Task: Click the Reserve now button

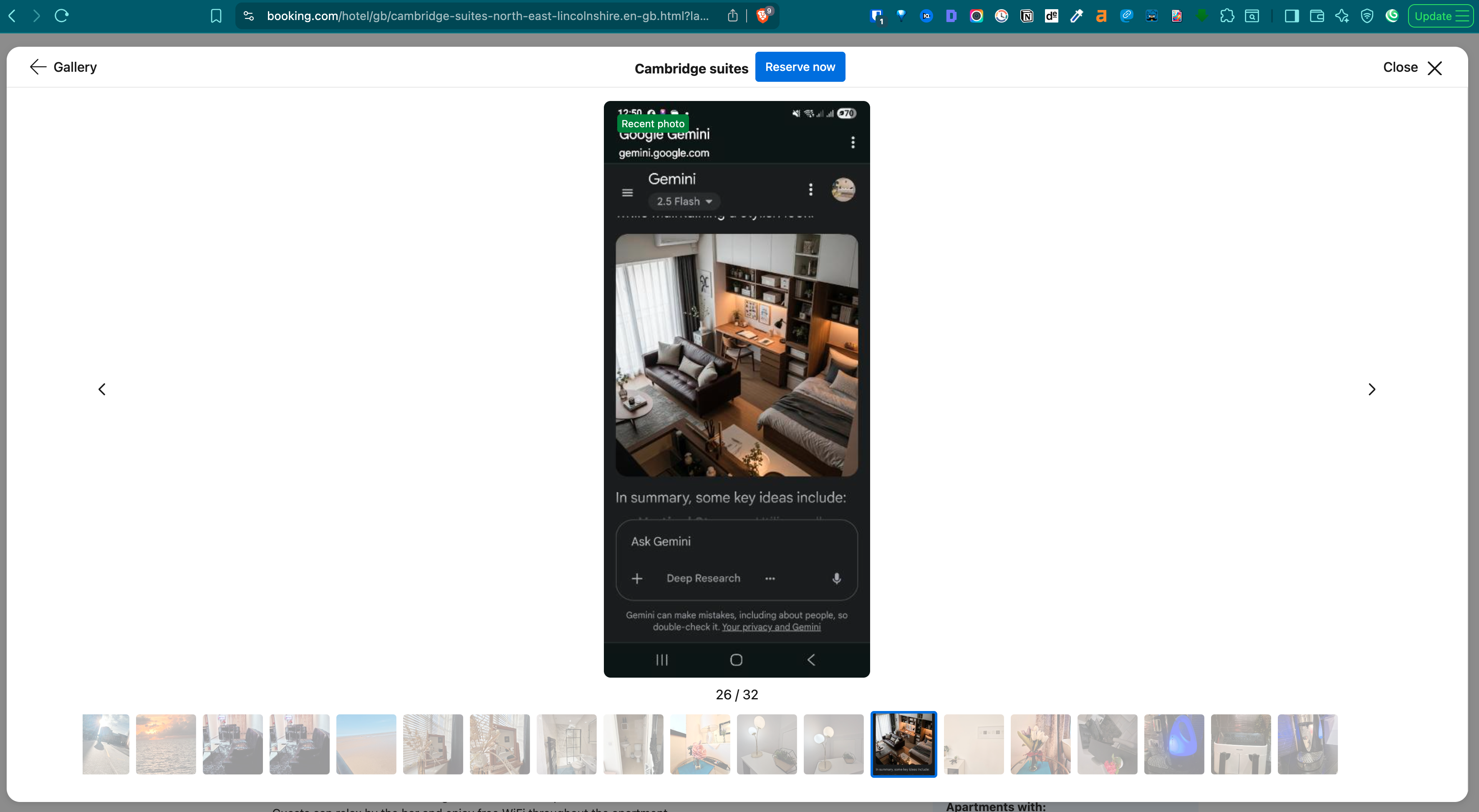Action: [800, 67]
